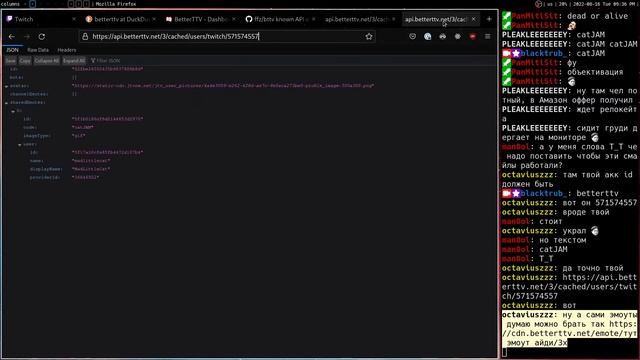Go back with the browser back arrow
This screenshot has height=360, width=640.
tap(11, 37)
